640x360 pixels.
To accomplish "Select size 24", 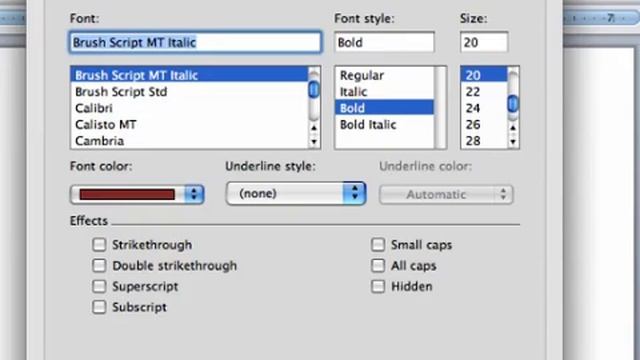I will [484, 108].
